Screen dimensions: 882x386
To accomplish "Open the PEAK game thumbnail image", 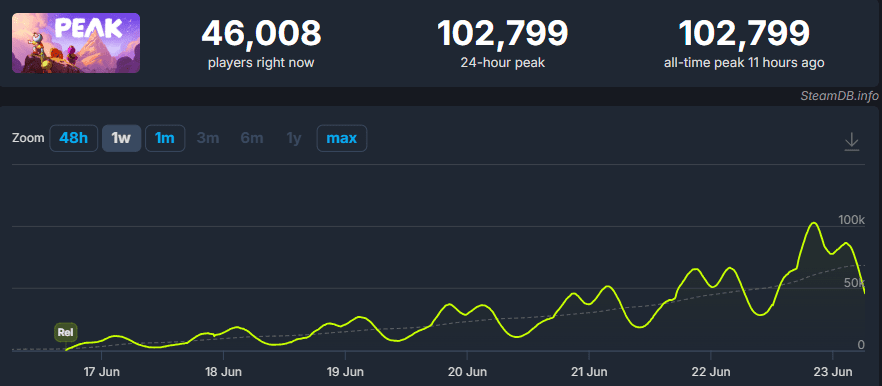I will (76, 43).
